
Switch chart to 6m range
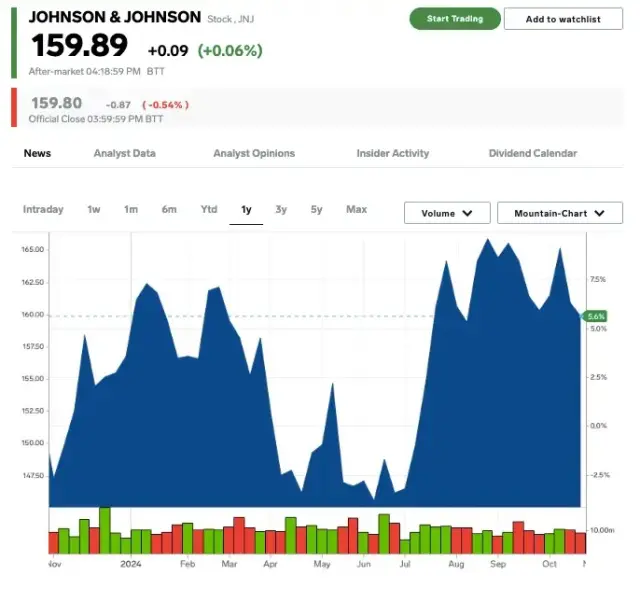pos(169,209)
